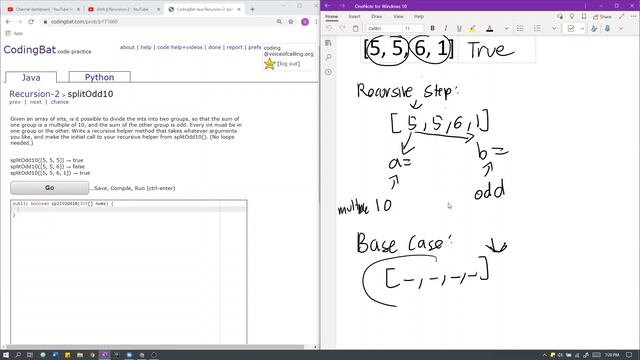Viewport: 640px width, 360px height.
Task: Open the OneNote more options ellipsis
Action: [633, 16]
